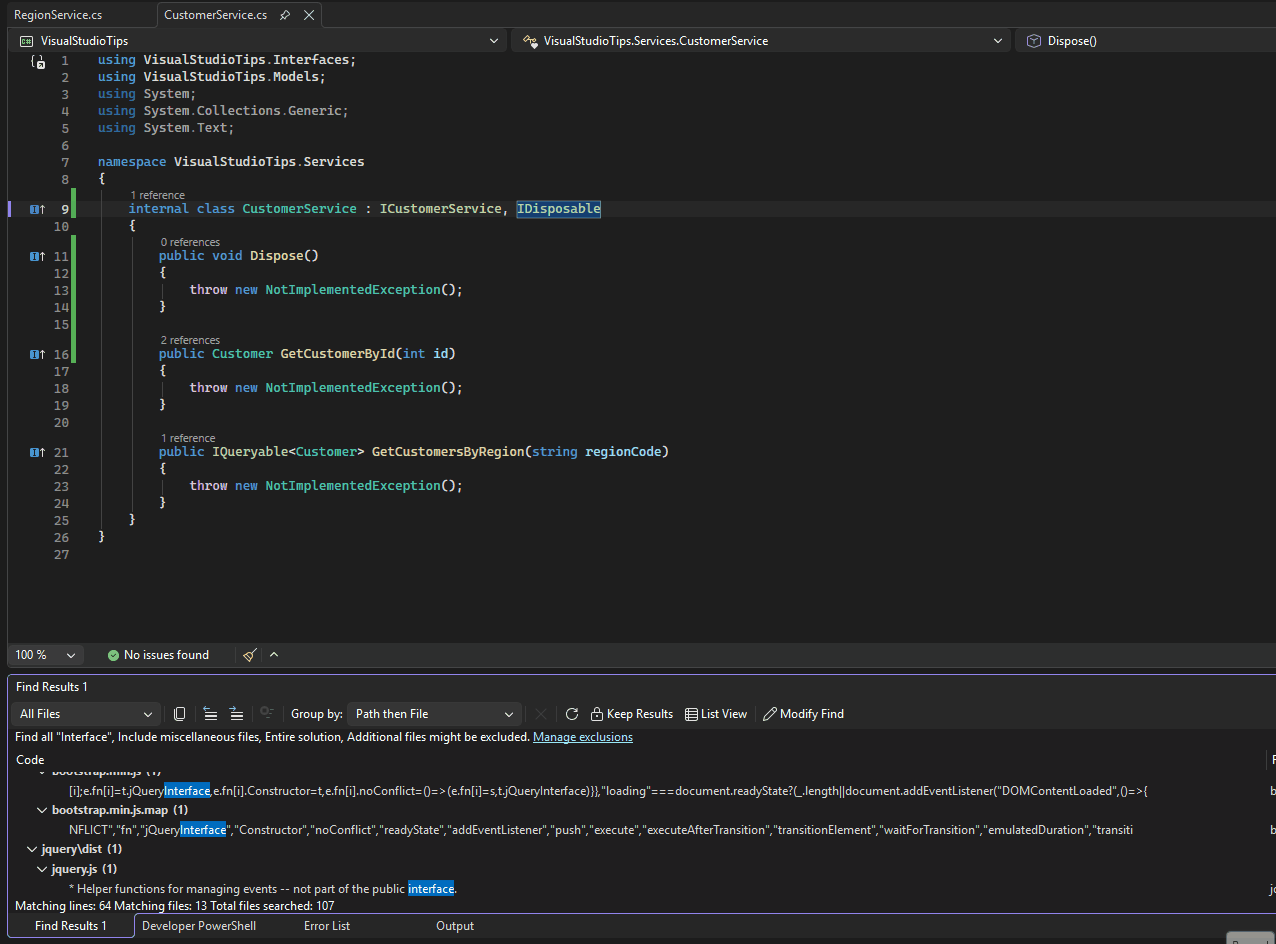Click the method cube icon beside Dispose()
The image size is (1276, 944).
pos(1034,41)
